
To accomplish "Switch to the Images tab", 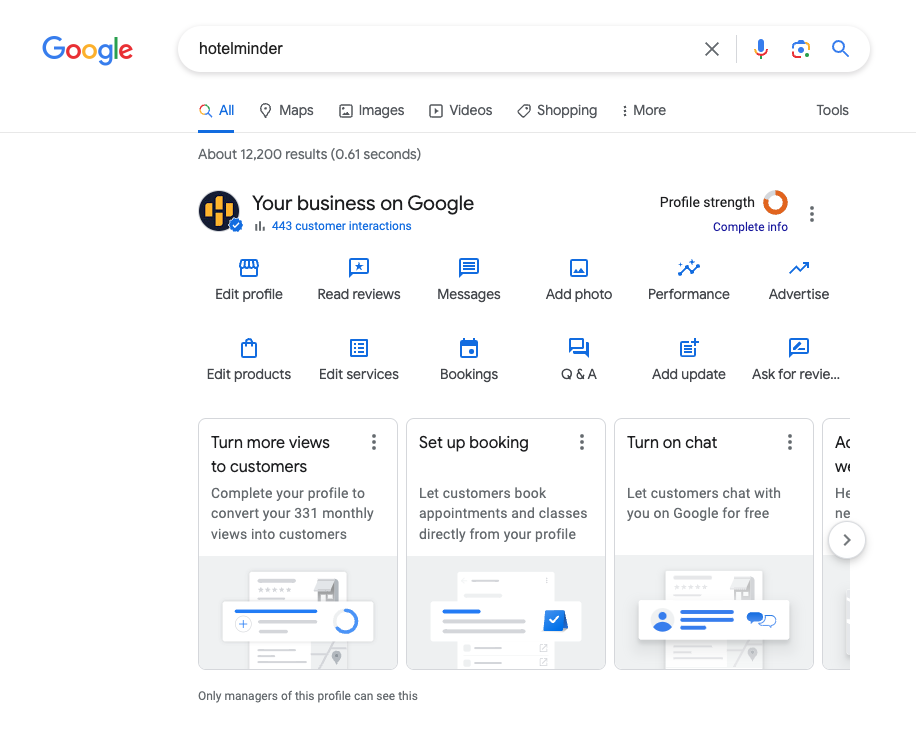I will coord(372,110).
